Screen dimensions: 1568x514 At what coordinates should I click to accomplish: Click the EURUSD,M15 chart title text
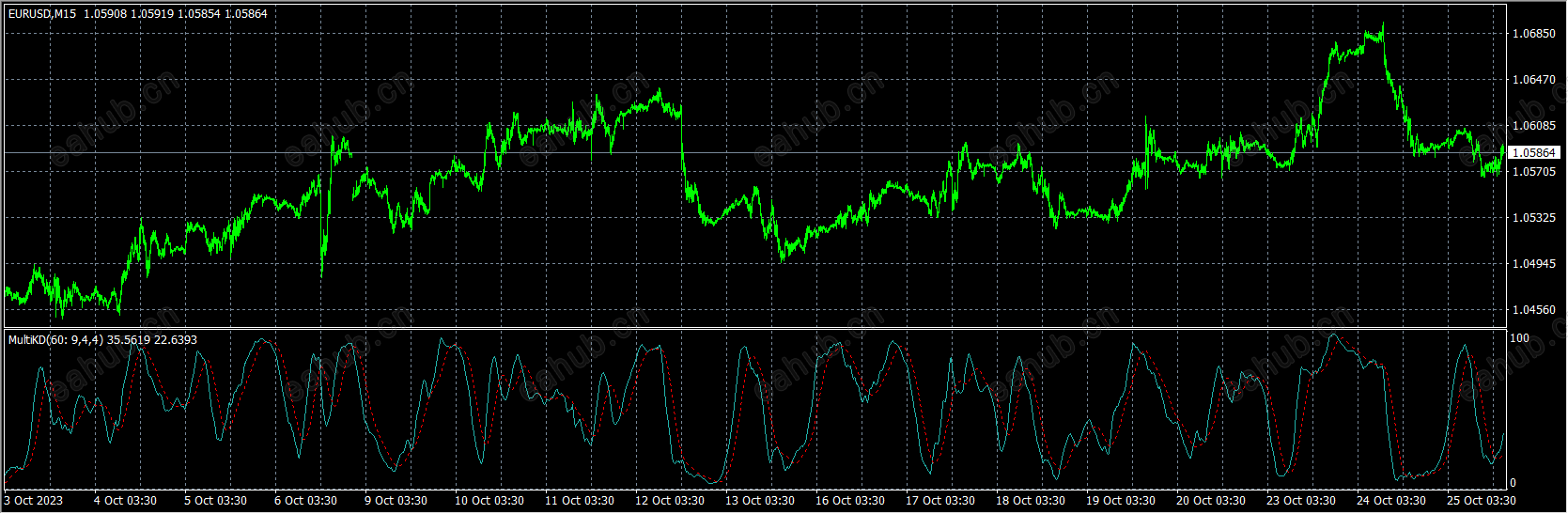click(x=42, y=14)
